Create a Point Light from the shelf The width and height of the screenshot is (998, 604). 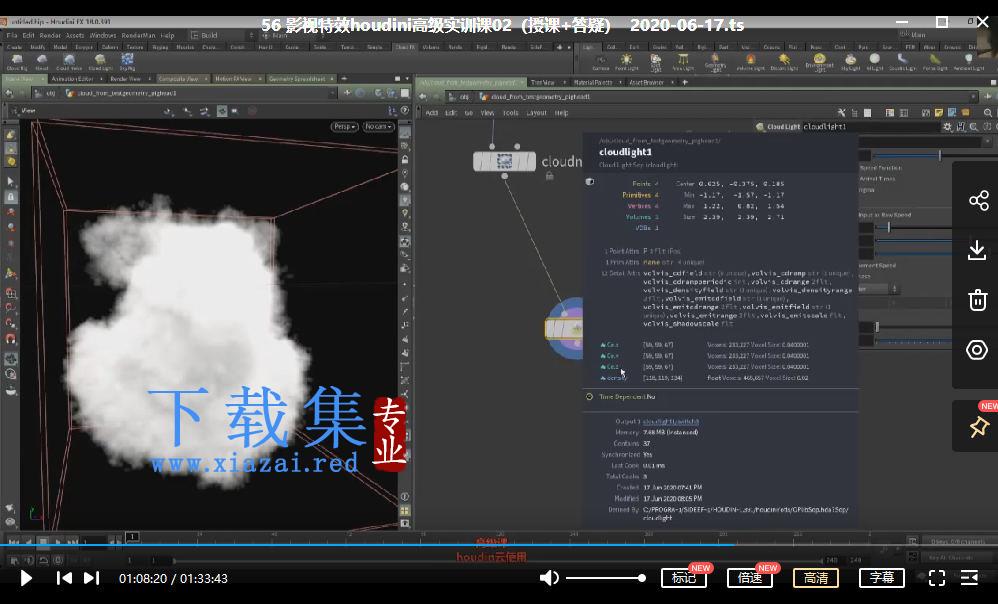[626, 62]
